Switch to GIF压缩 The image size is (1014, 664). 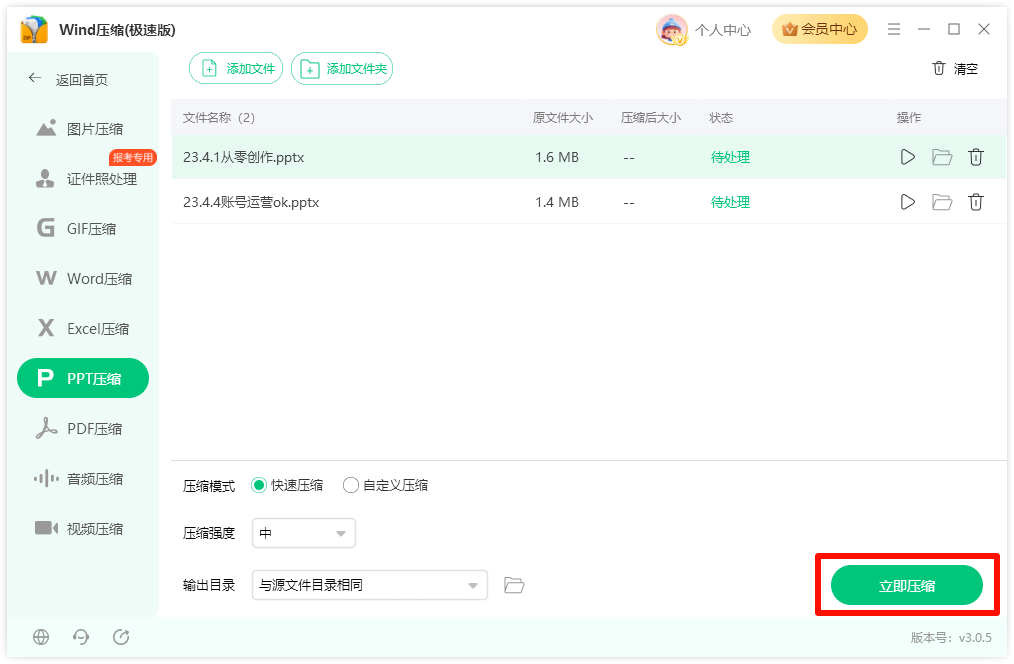pos(83,229)
